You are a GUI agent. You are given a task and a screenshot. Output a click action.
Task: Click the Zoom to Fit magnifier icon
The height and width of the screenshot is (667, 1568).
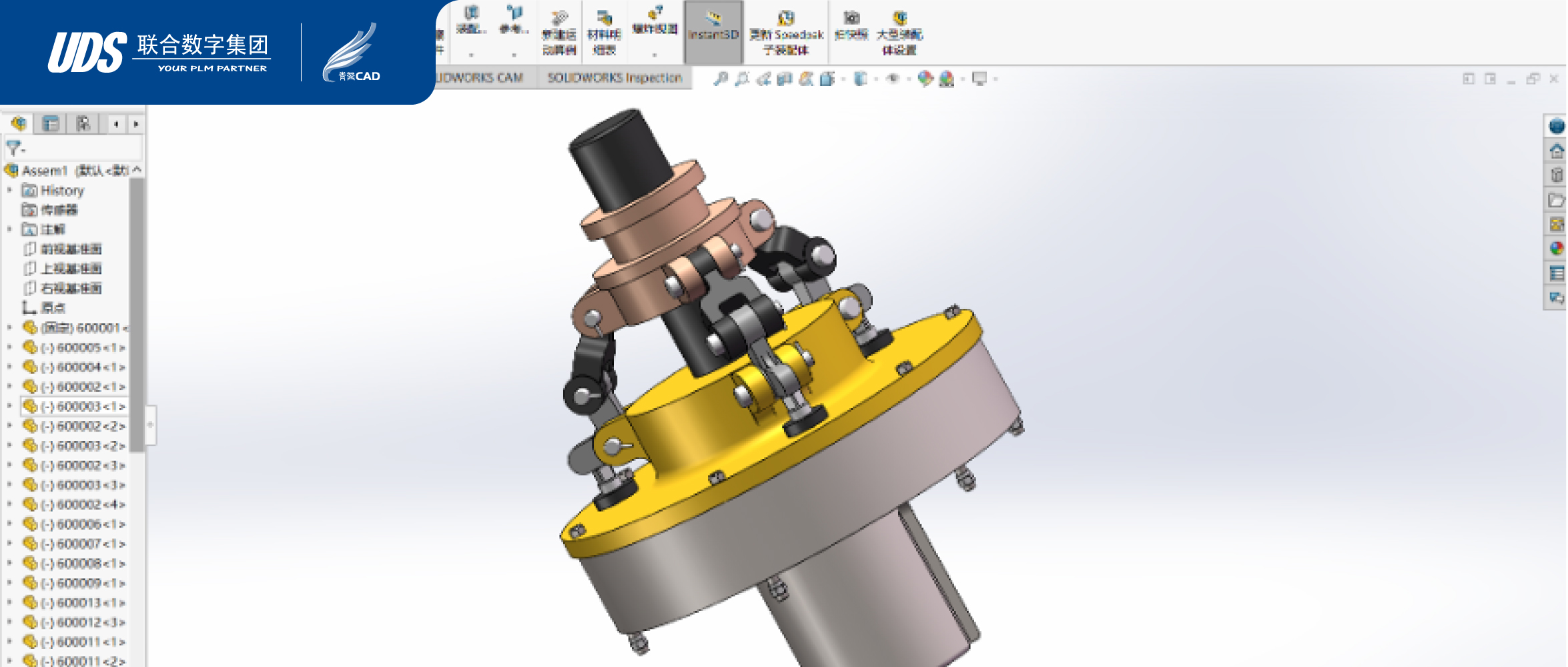(x=720, y=79)
